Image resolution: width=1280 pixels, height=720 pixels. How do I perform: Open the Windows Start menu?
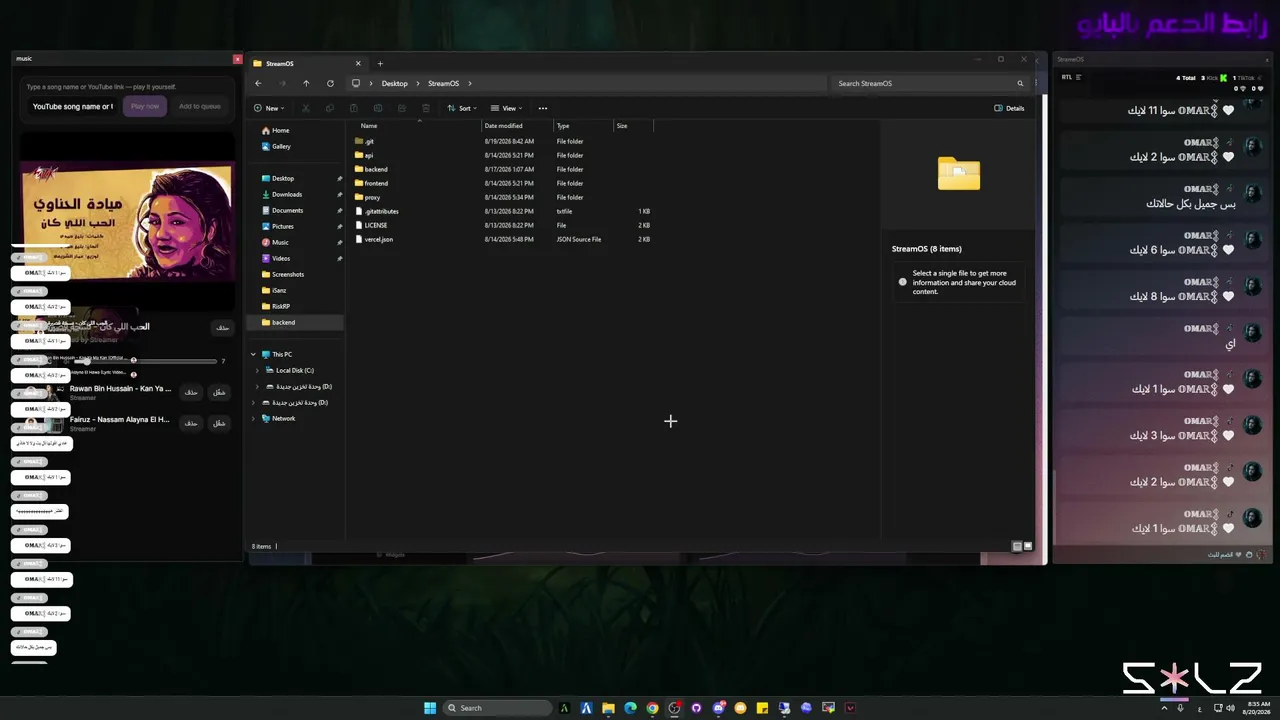coord(430,708)
